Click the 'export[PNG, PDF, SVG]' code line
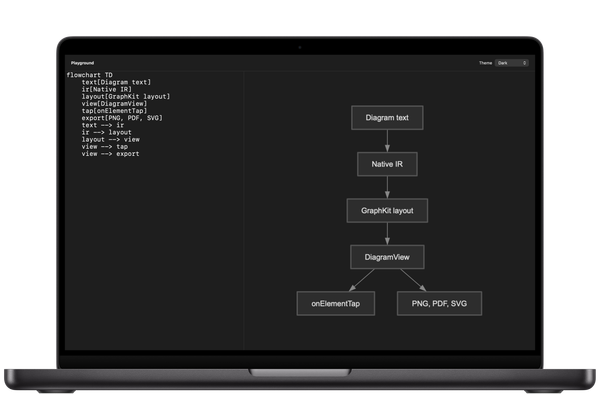600x395 pixels. (122, 118)
